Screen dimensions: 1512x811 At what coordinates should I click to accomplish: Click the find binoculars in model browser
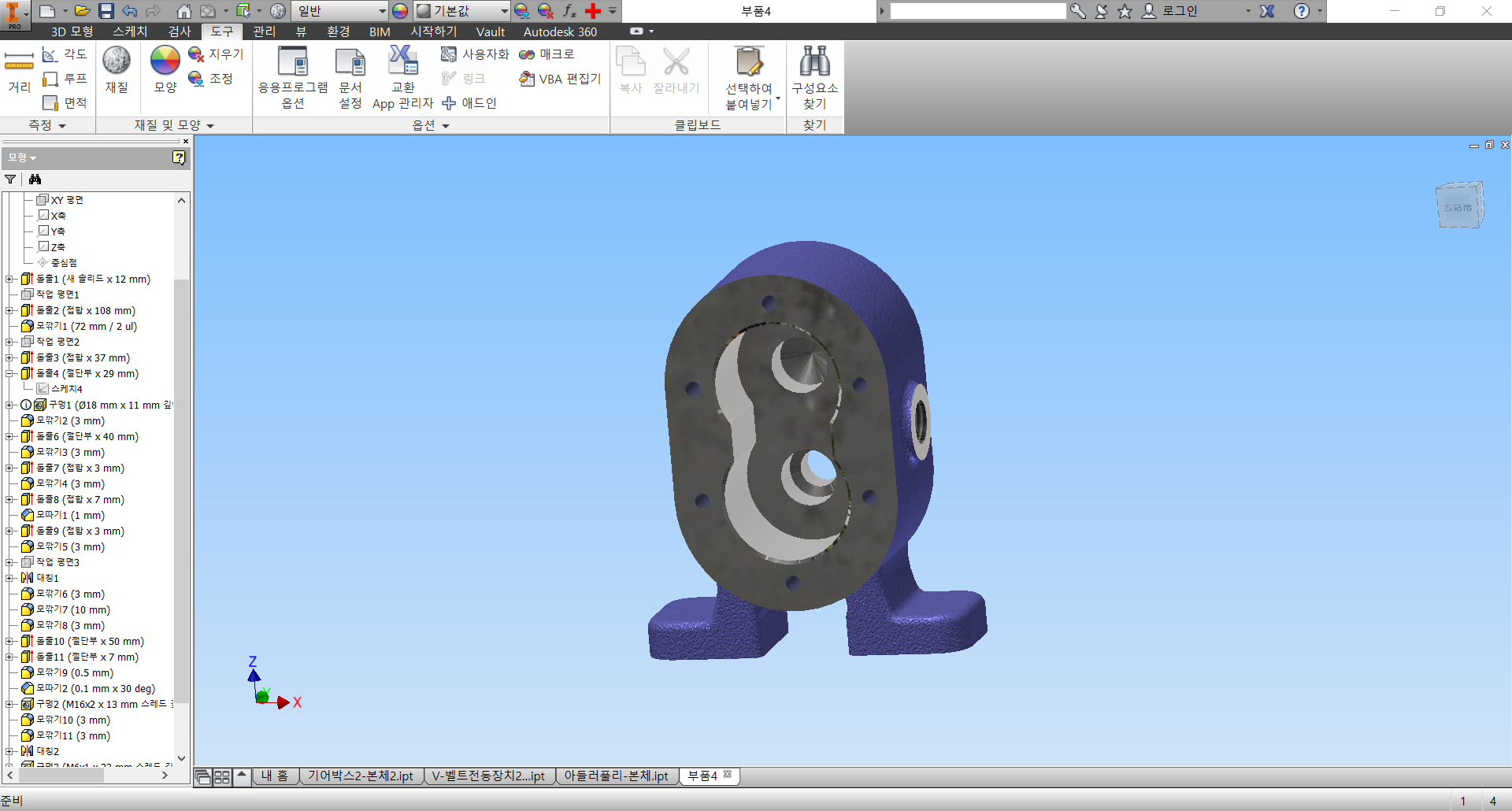(35, 180)
